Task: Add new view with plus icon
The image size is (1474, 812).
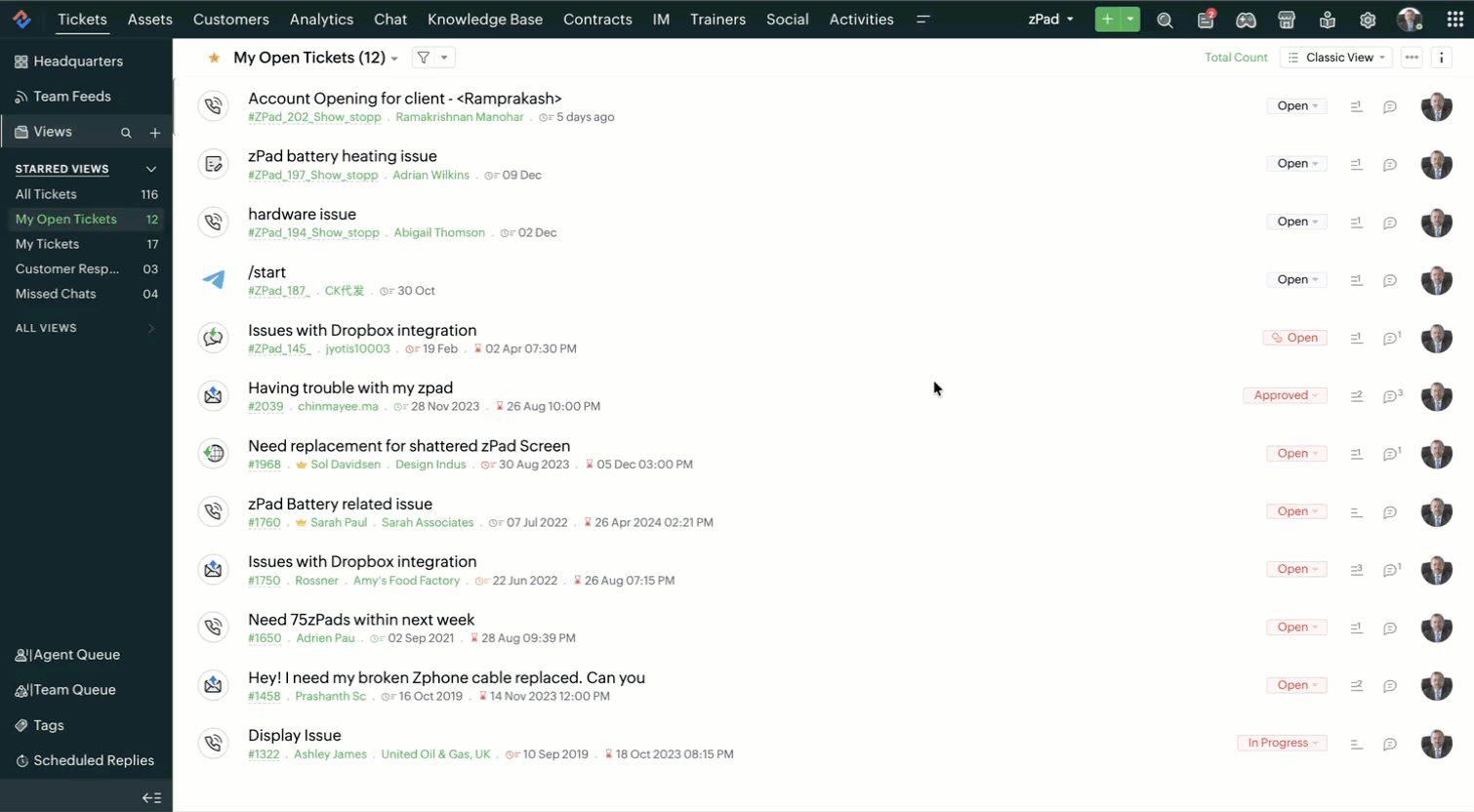Action: (x=154, y=132)
